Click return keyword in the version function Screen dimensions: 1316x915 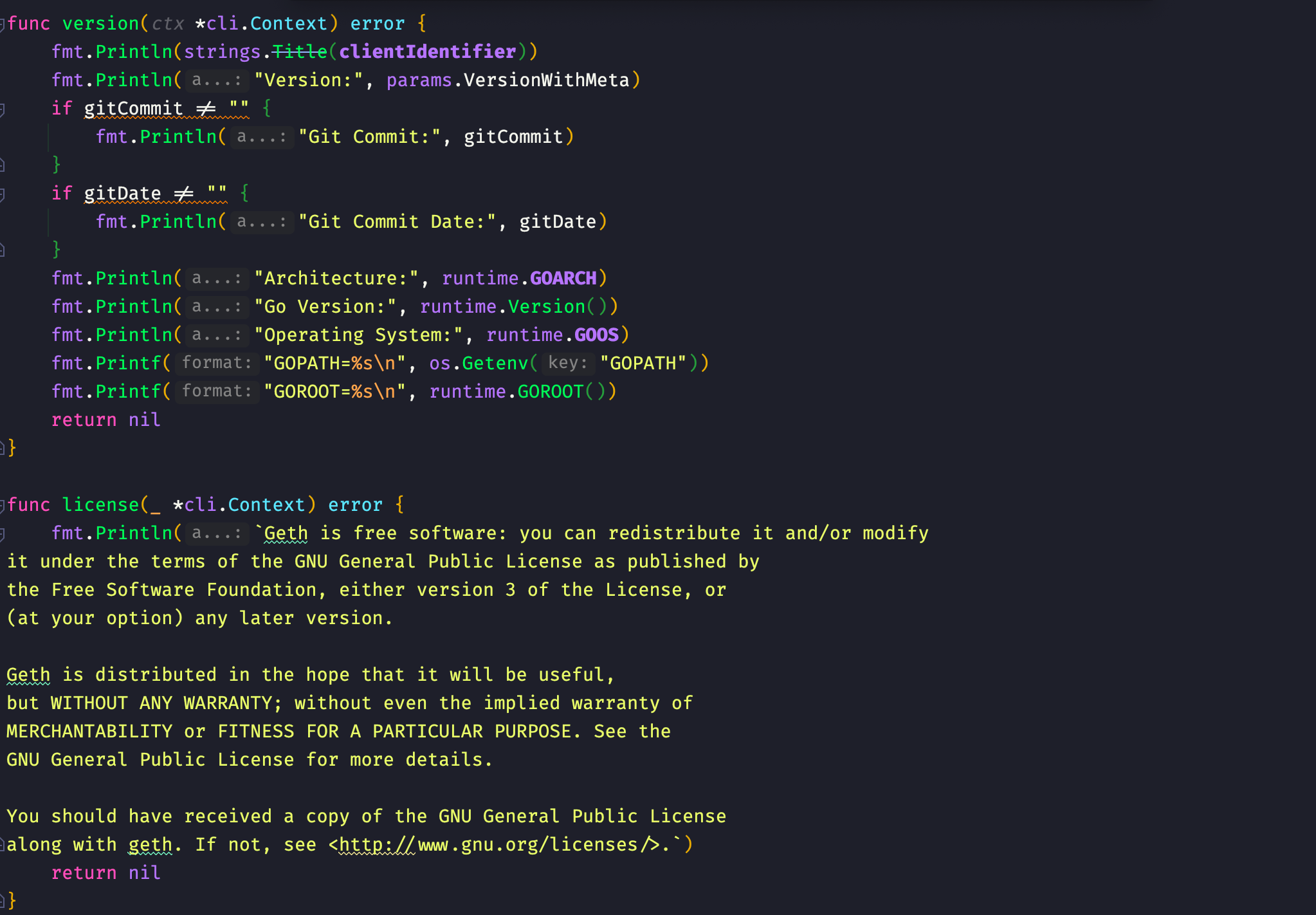pos(84,420)
